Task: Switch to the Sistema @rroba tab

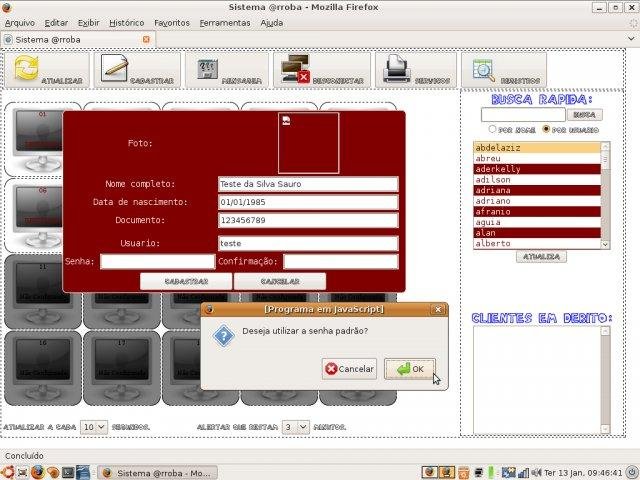Action: (x=78, y=40)
